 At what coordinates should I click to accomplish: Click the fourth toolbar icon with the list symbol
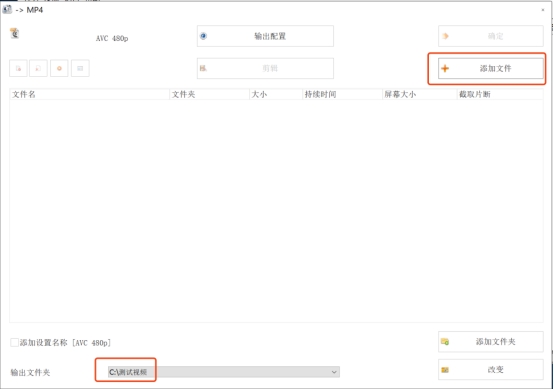pyautogui.click(x=80, y=68)
